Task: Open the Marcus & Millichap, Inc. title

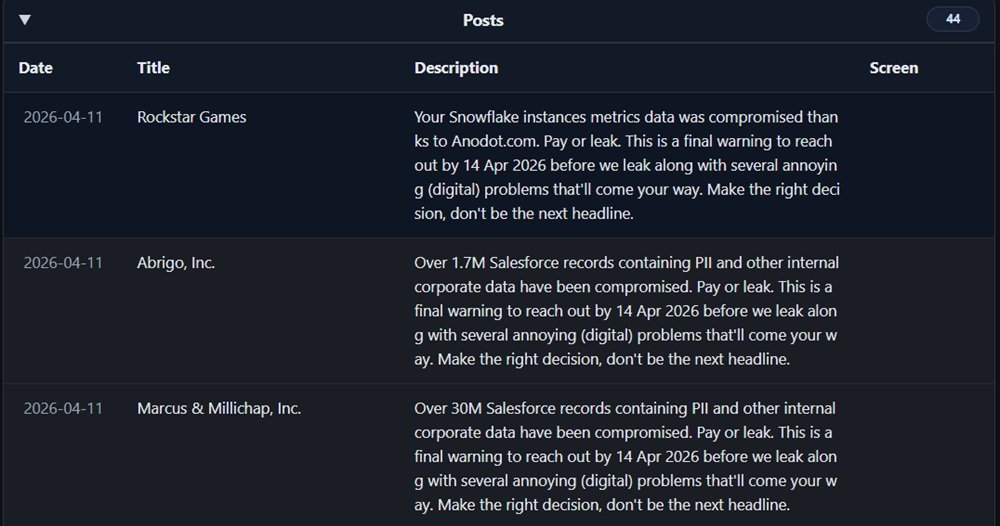Action: click(x=219, y=408)
